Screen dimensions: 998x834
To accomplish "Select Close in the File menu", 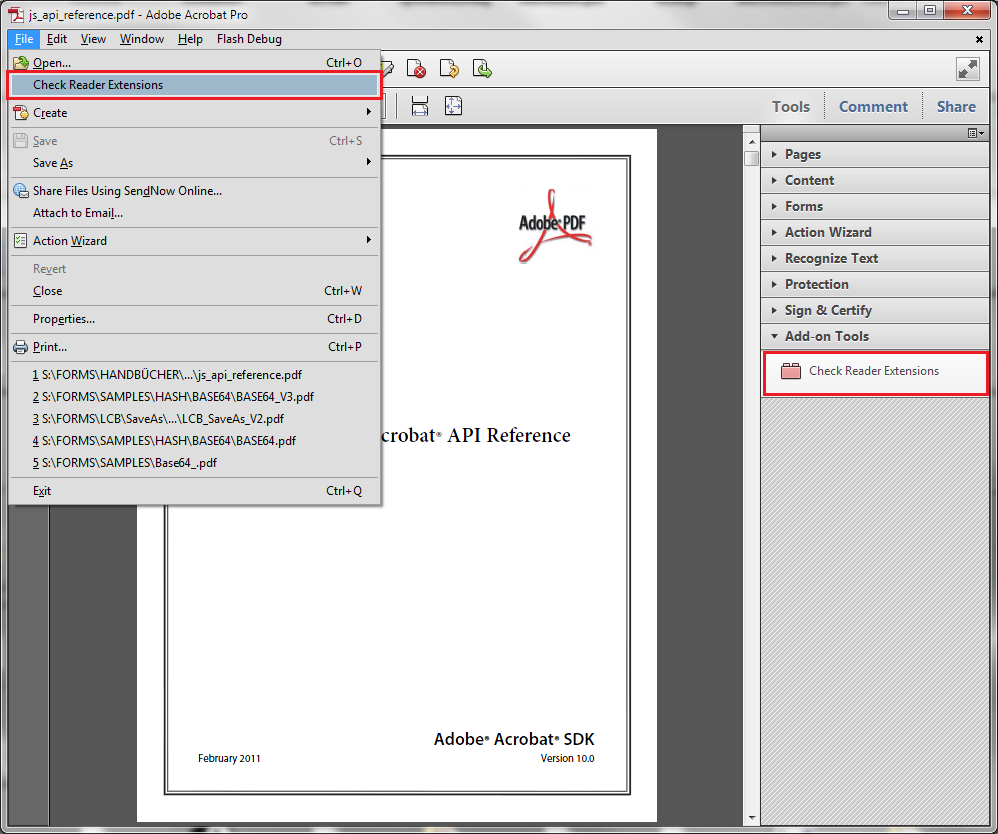I will click(x=195, y=291).
